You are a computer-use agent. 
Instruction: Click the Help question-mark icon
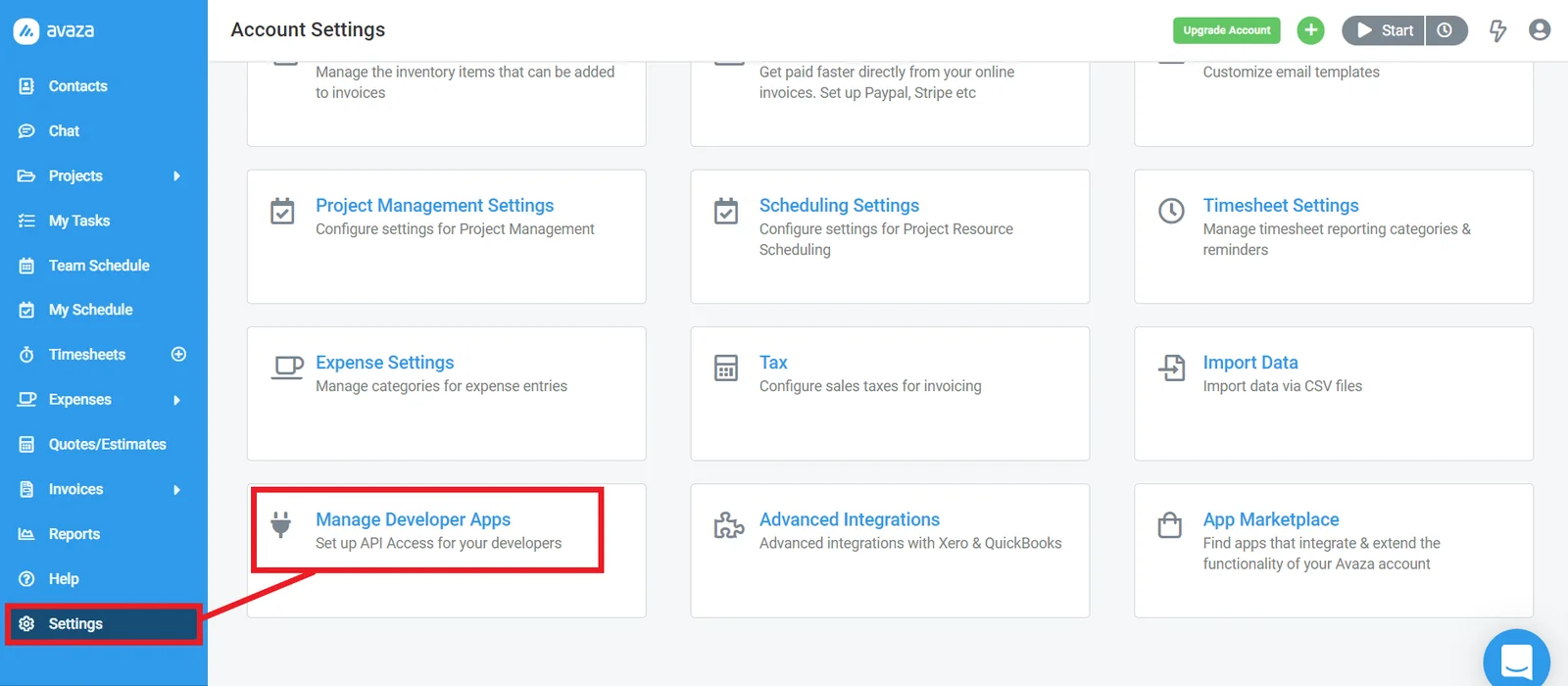[26, 579]
